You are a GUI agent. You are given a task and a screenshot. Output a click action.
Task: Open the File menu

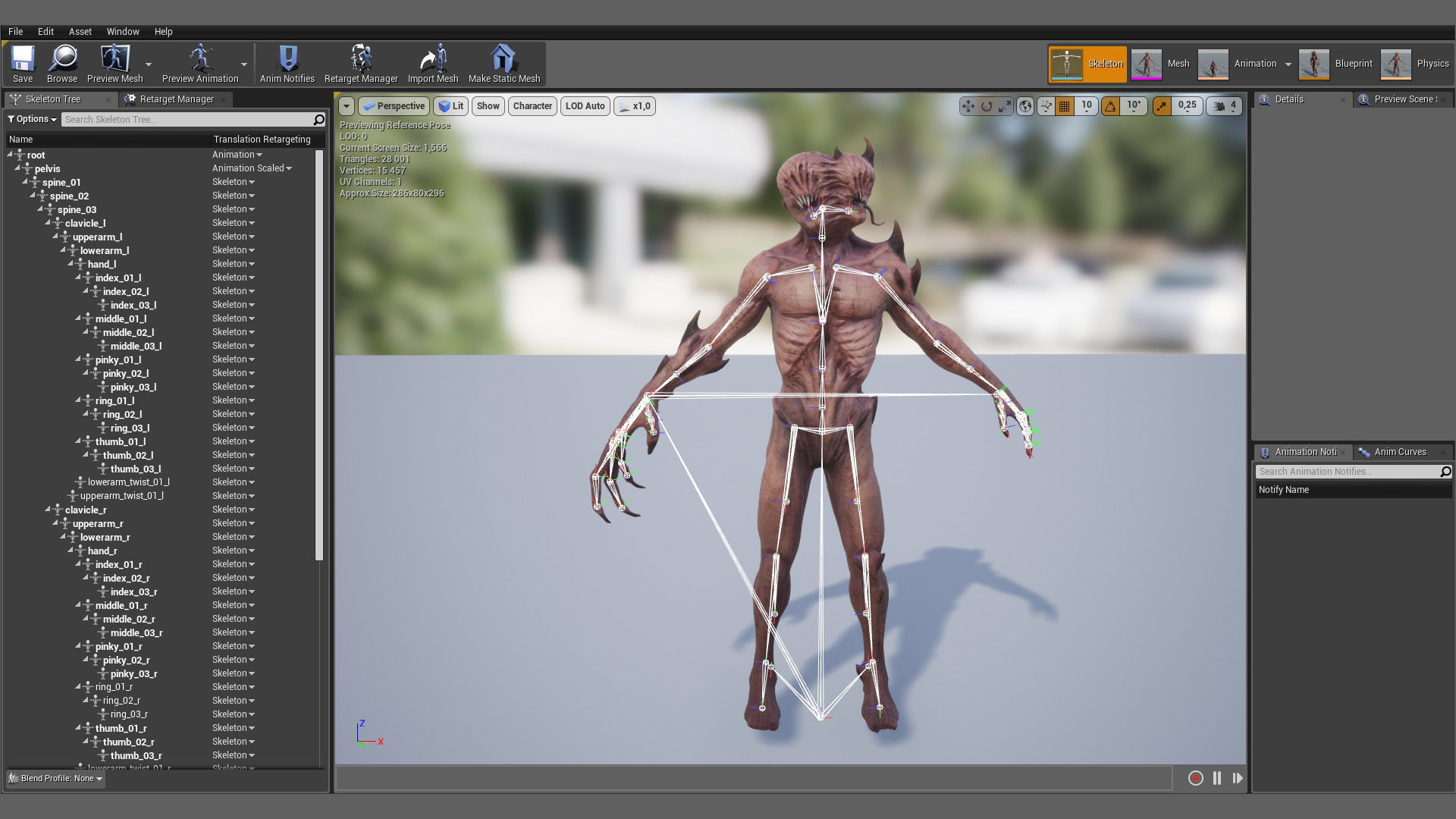[x=15, y=32]
